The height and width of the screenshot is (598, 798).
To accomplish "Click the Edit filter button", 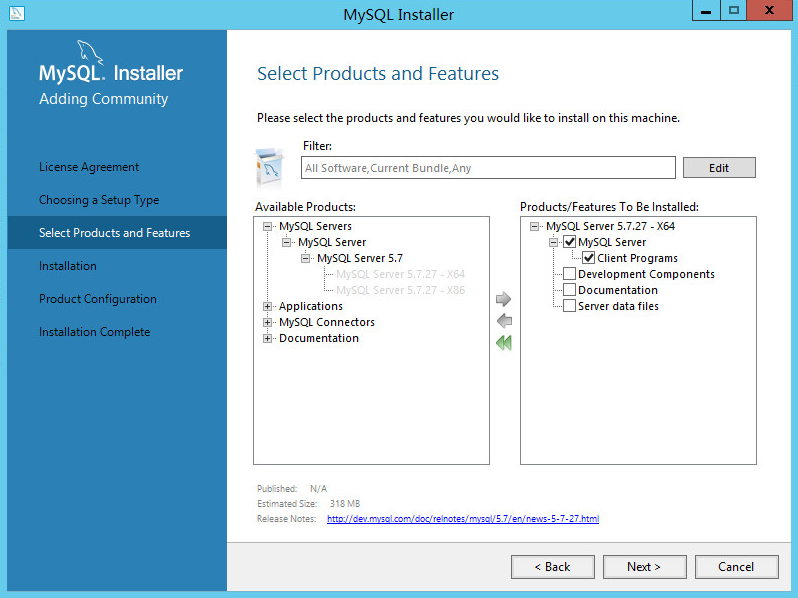I will (x=719, y=168).
